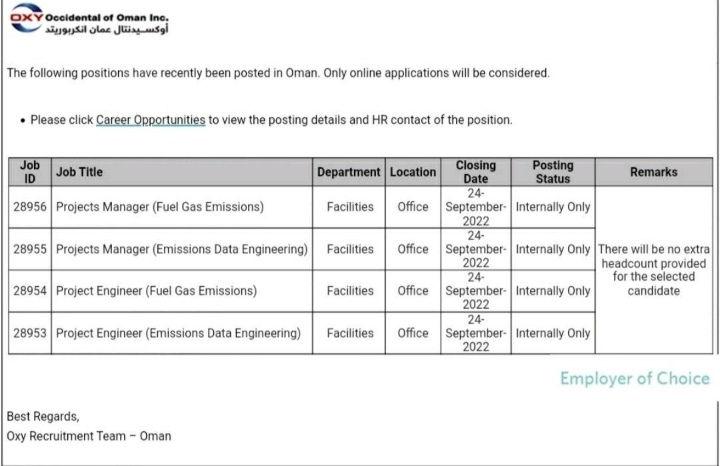
Task: Select the Location column header
Action: point(413,172)
